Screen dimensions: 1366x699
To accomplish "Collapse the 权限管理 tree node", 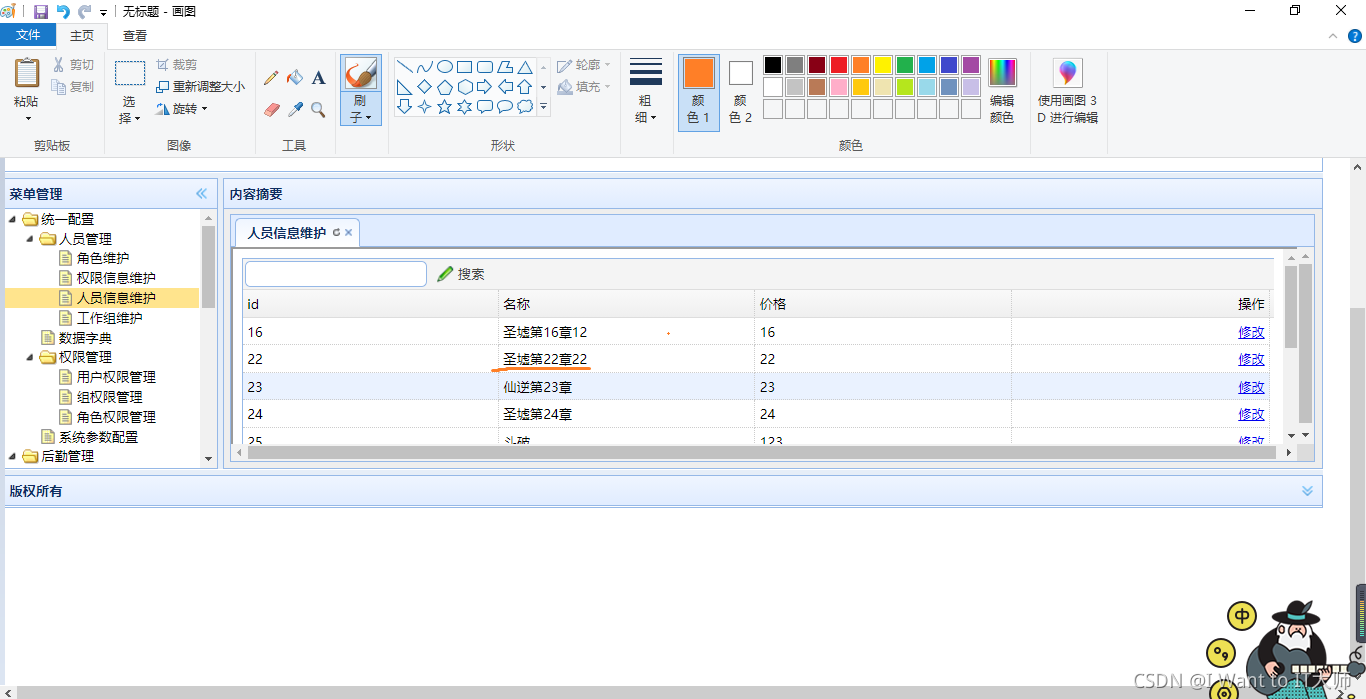I will (x=31, y=357).
